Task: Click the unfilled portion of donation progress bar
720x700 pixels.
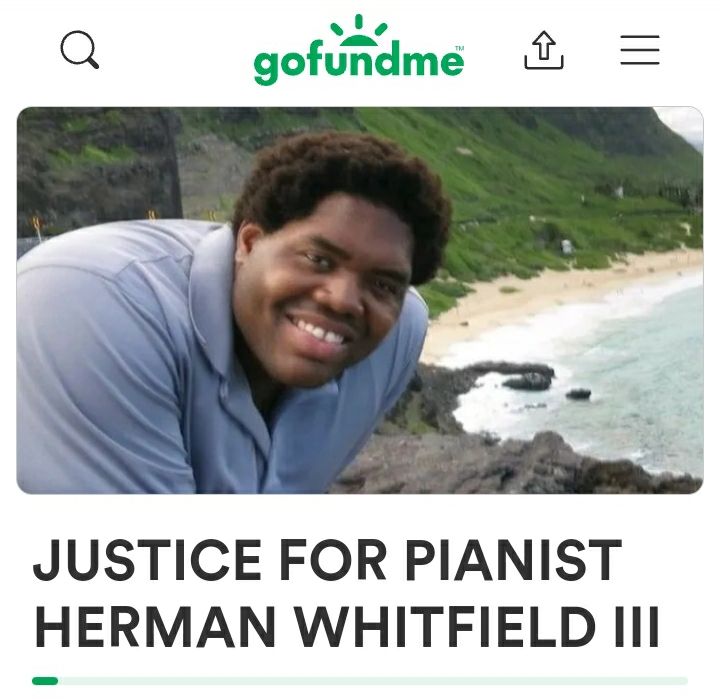Action: [373, 681]
